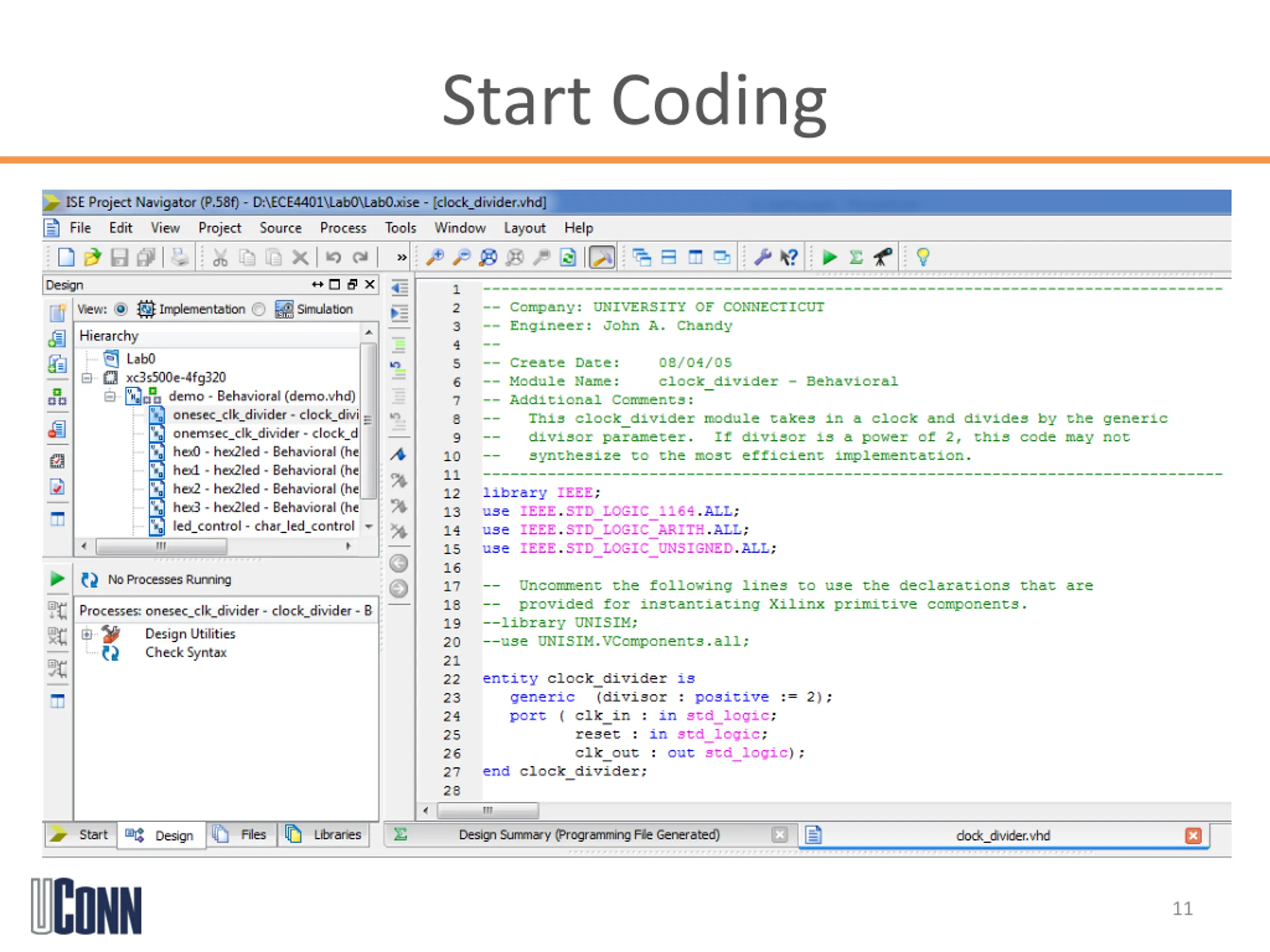Redo the last edit
1270x952 pixels.
coord(360,256)
